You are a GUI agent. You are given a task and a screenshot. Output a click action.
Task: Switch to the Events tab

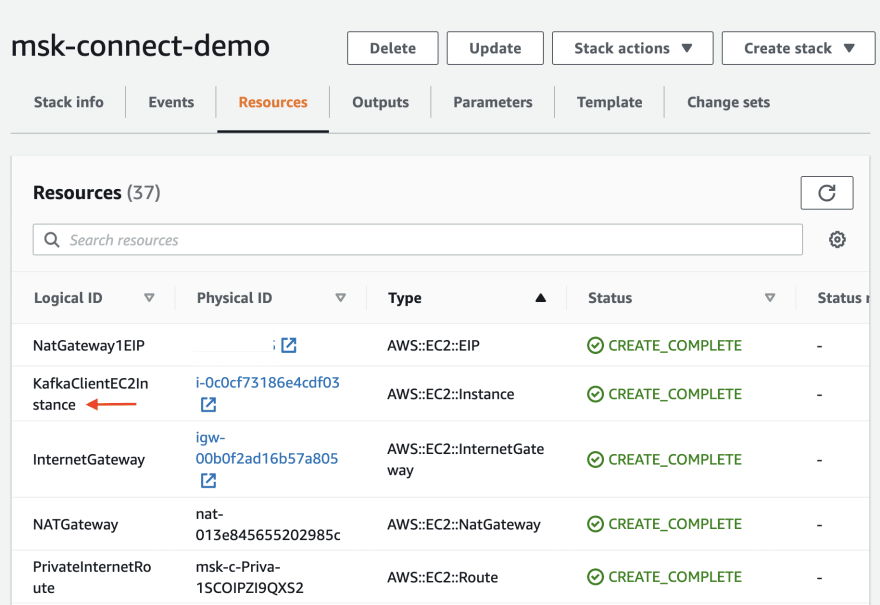coord(171,102)
